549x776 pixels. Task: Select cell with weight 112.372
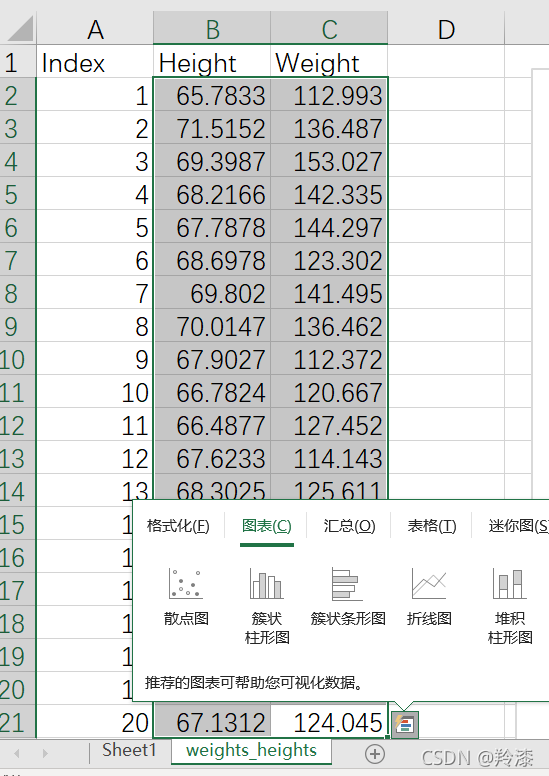329,359
